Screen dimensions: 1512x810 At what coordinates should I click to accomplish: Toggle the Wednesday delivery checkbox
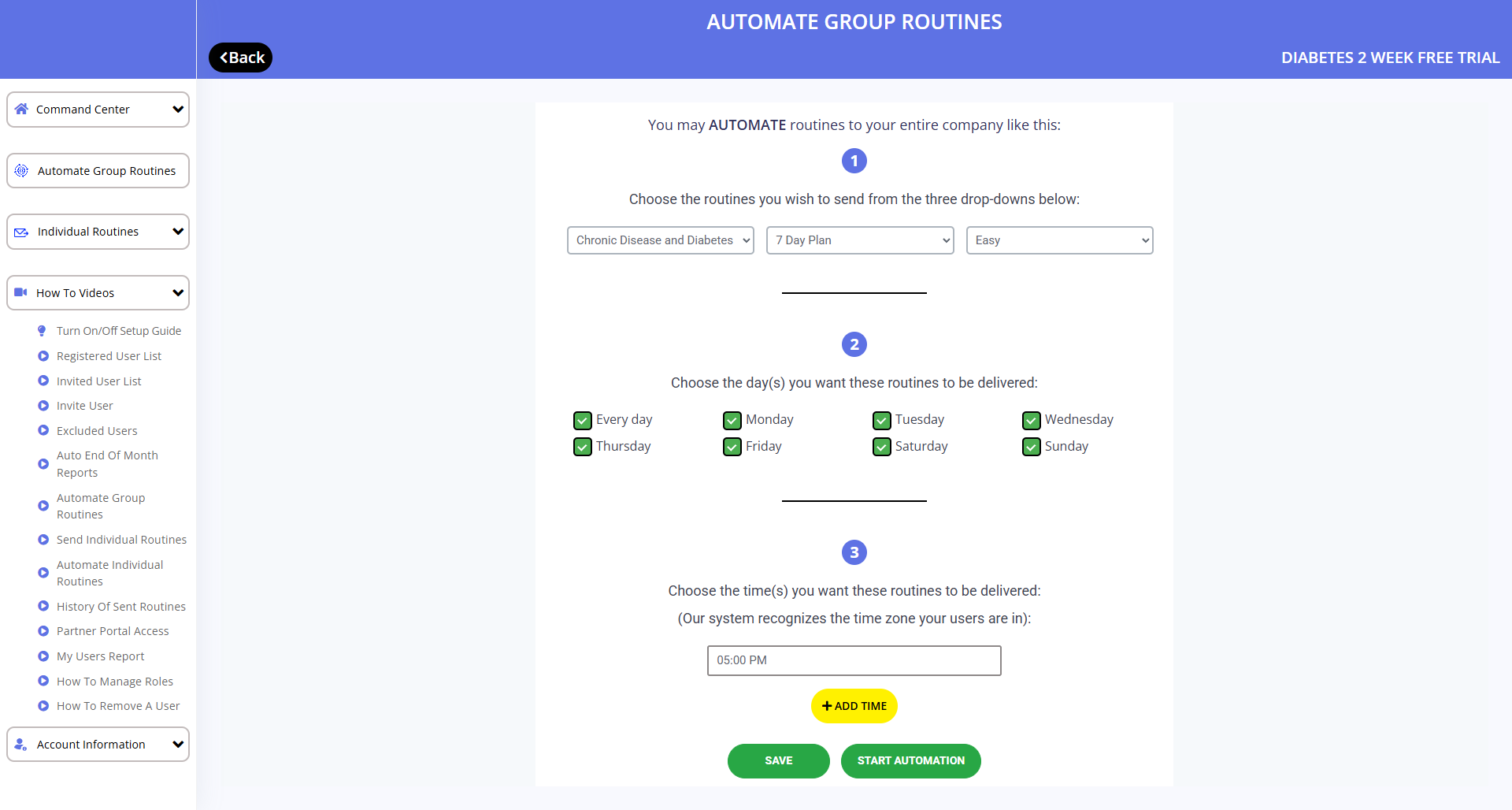pos(1032,420)
